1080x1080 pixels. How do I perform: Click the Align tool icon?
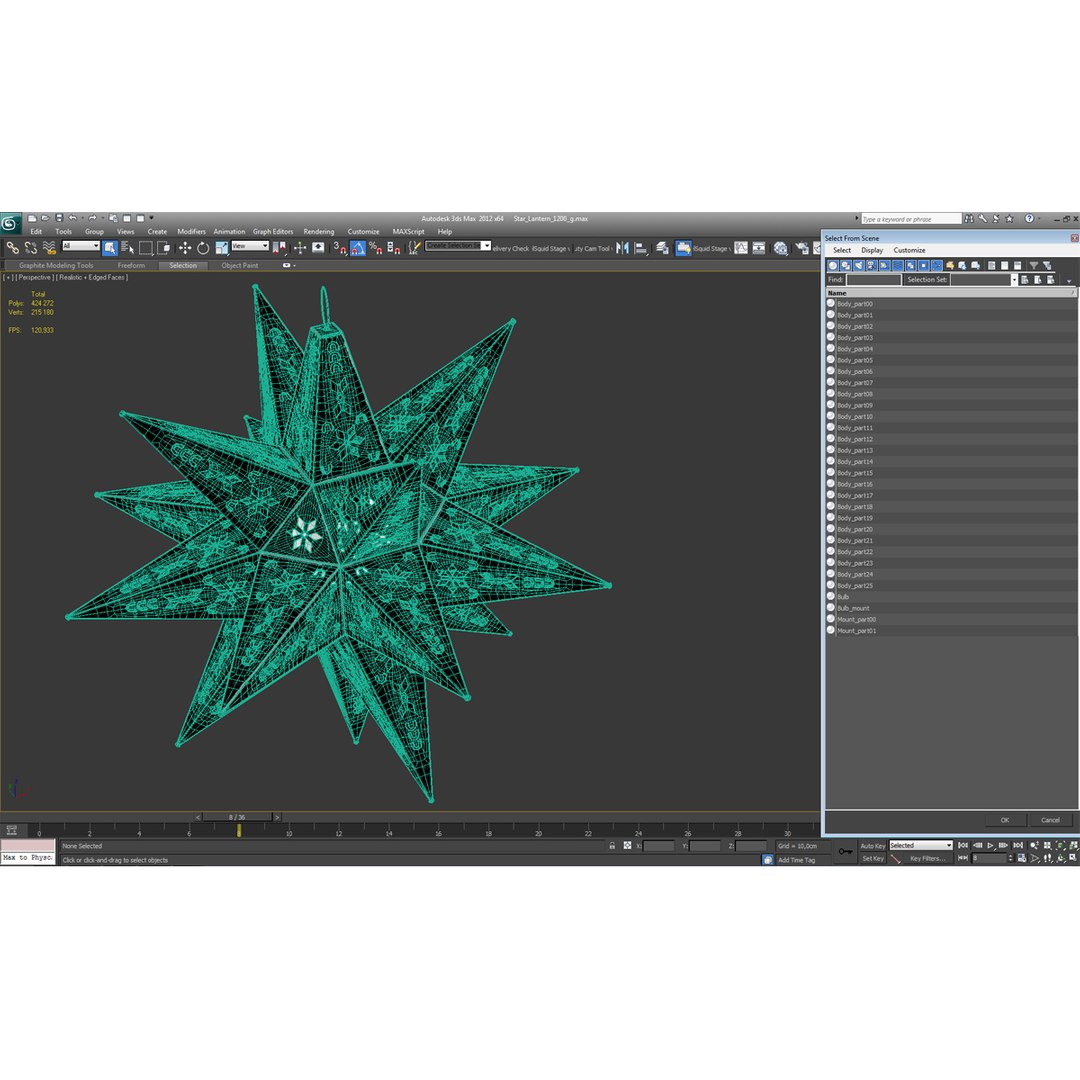tap(641, 248)
